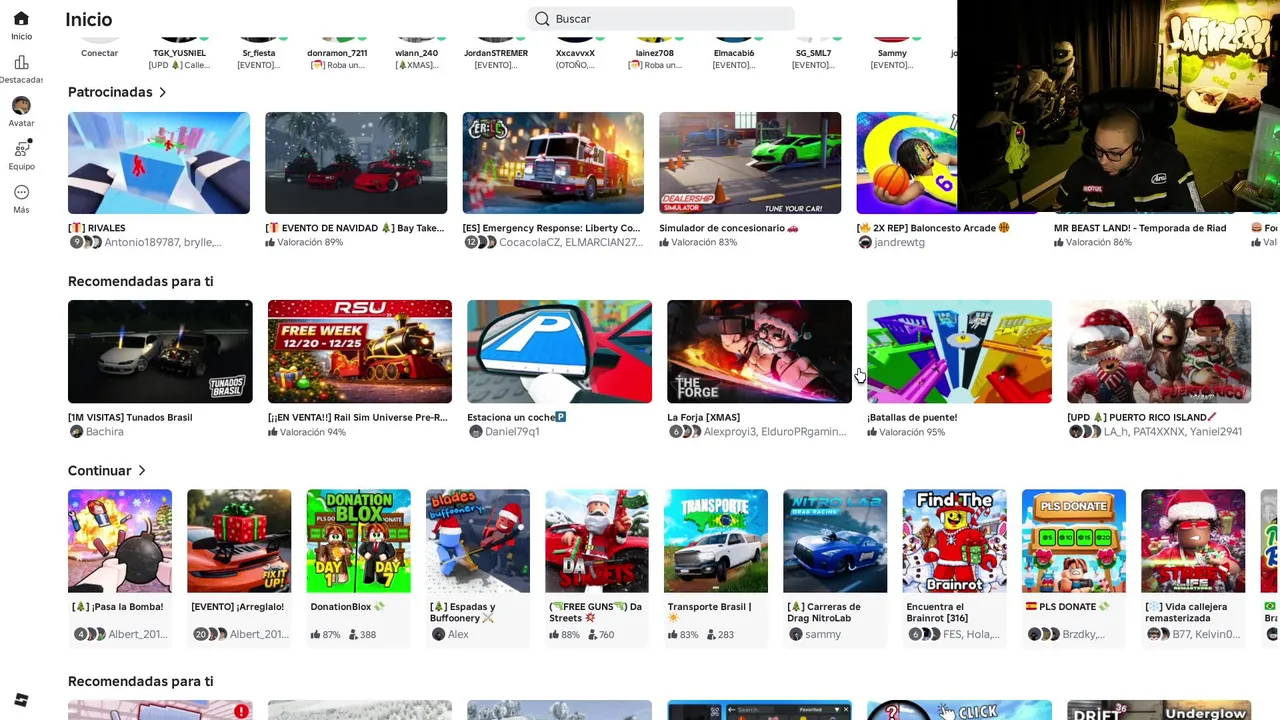Click the 'Valoración 94%' rating text

pyautogui.click(x=312, y=432)
